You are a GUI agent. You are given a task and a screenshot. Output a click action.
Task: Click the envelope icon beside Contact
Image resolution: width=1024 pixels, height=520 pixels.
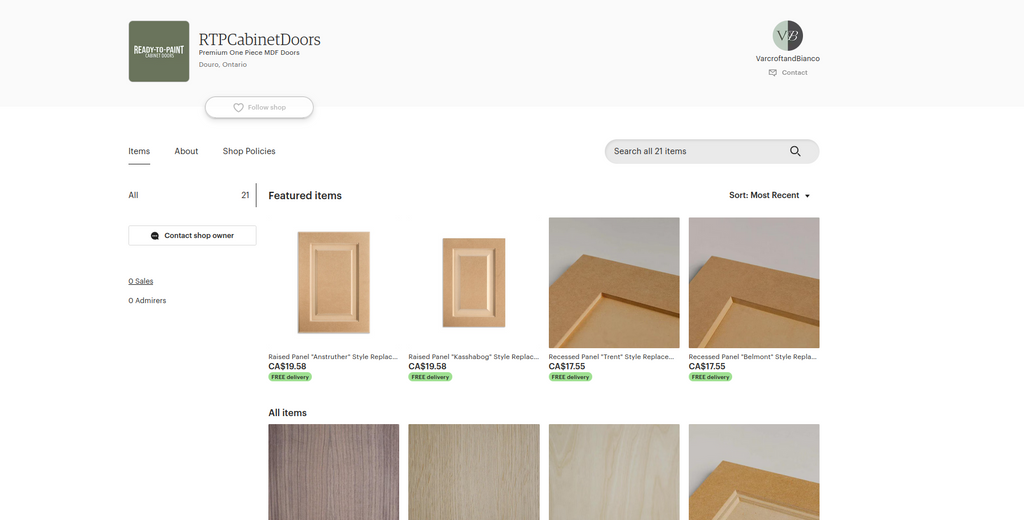tap(773, 73)
